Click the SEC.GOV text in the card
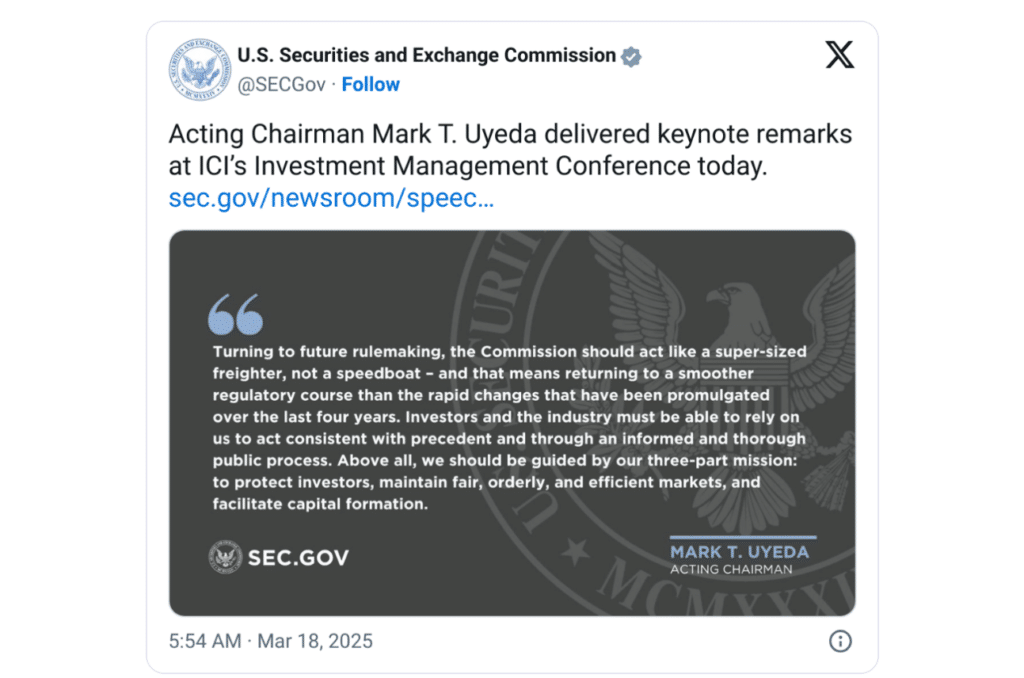 [297, 558]
